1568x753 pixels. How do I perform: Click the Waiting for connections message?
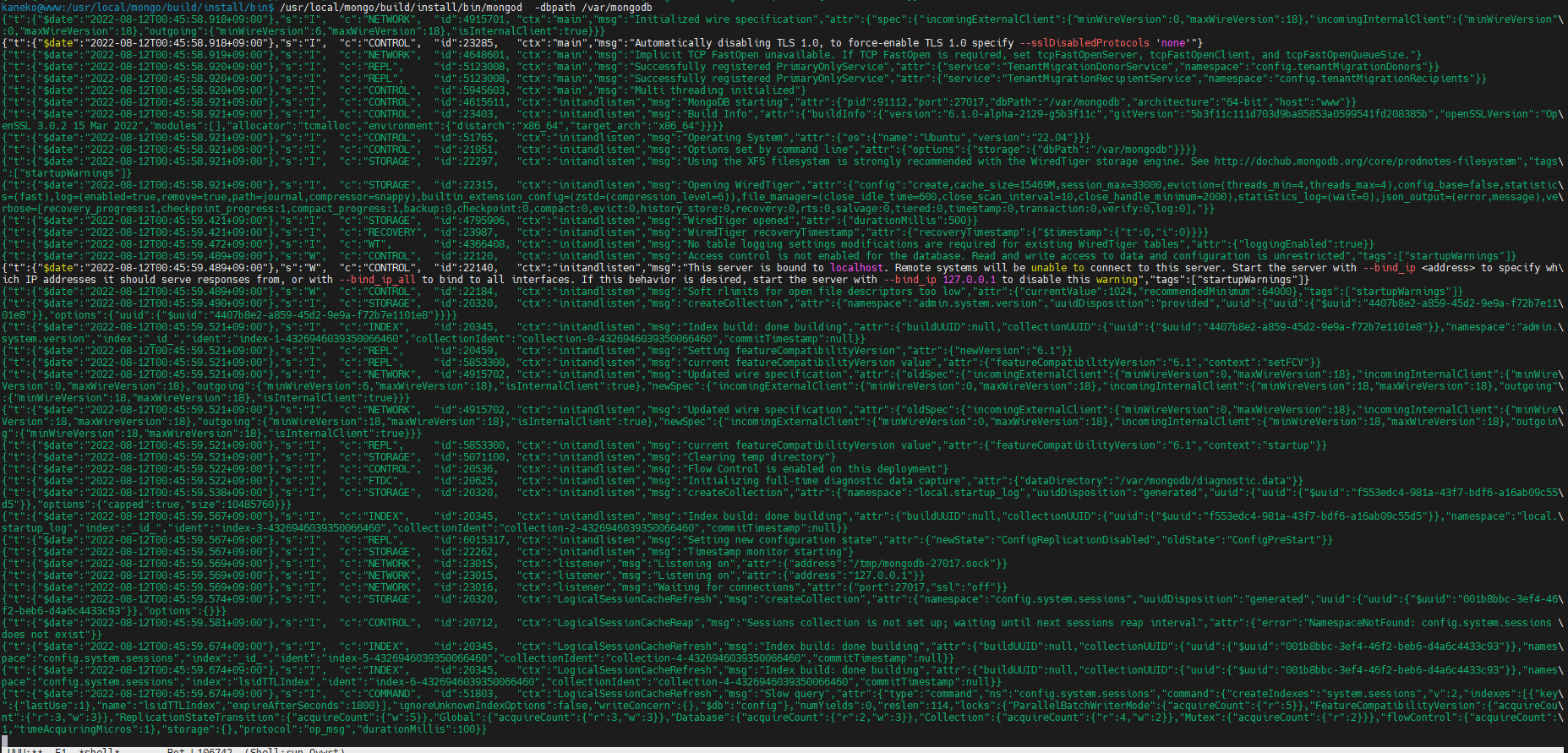(x=727, y=587)
